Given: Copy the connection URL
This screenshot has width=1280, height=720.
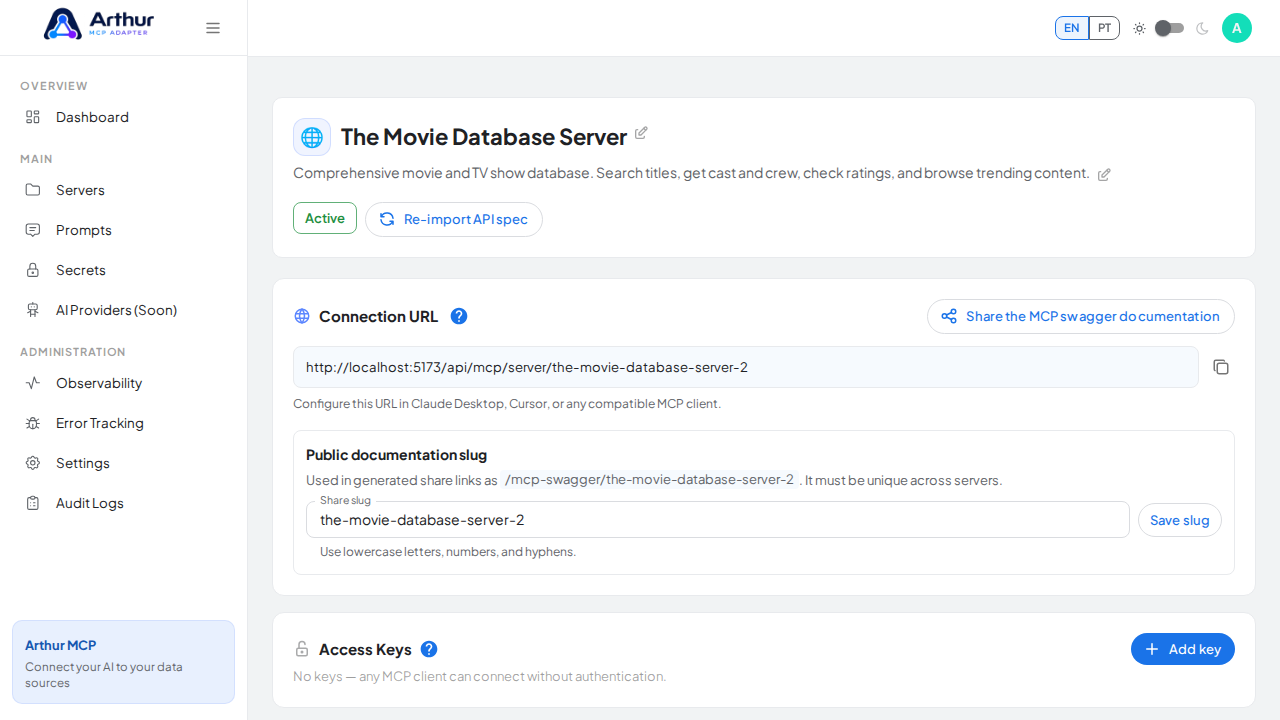Looking at the screenshot, I should pyautogui.click(x=1221, y=367).
